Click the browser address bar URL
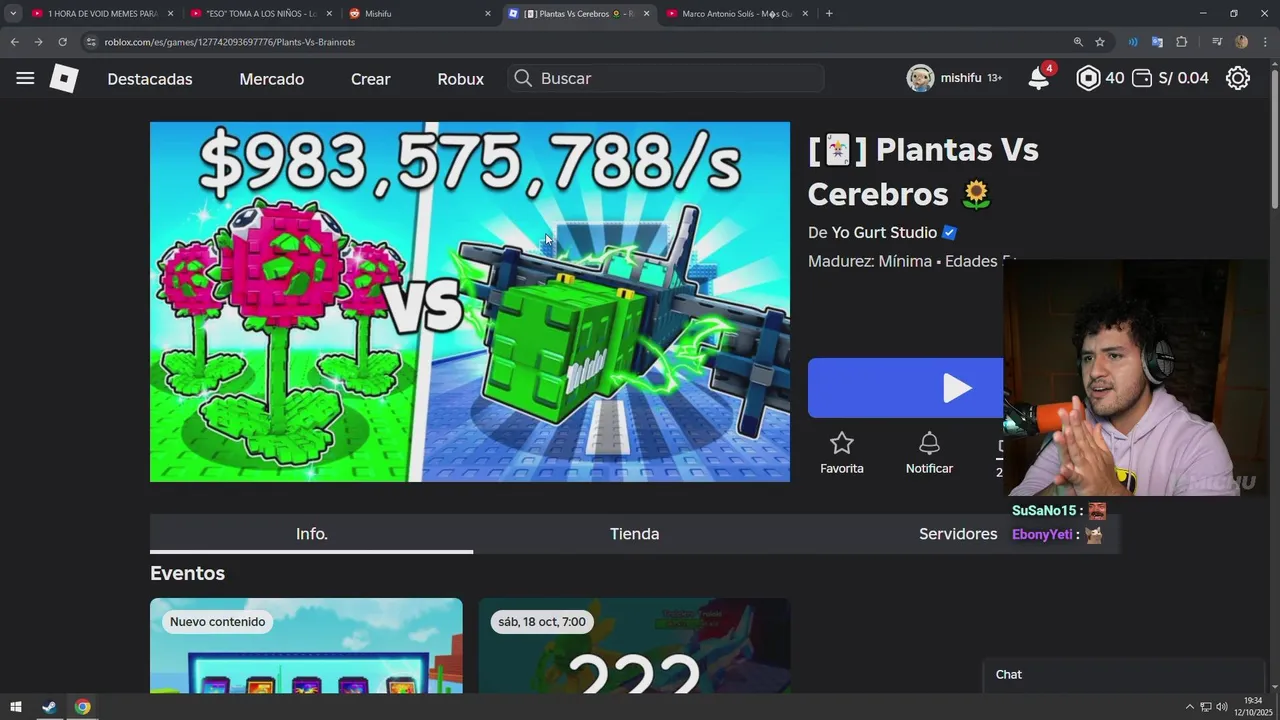1280x720 pixels. coord(230,42)
